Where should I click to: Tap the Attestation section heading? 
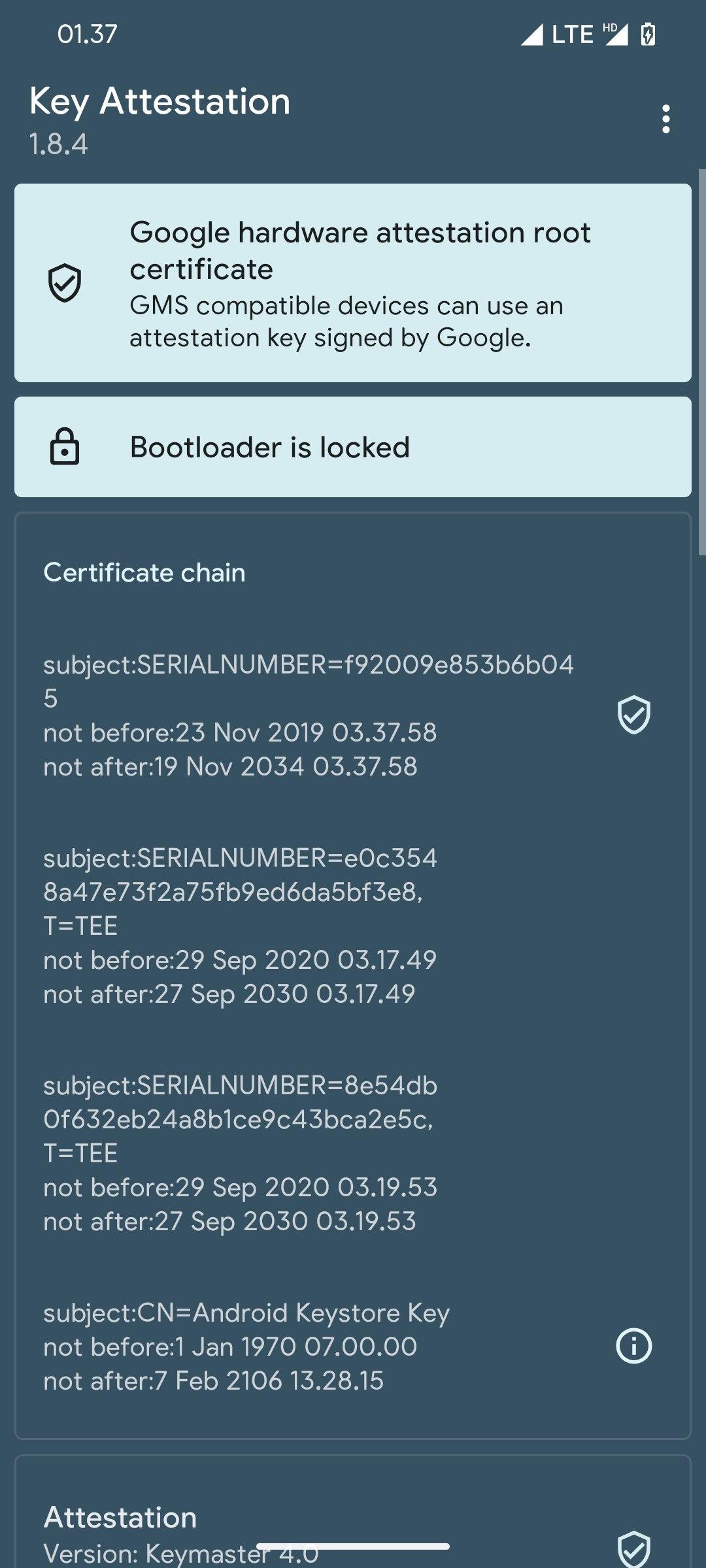120,1517
